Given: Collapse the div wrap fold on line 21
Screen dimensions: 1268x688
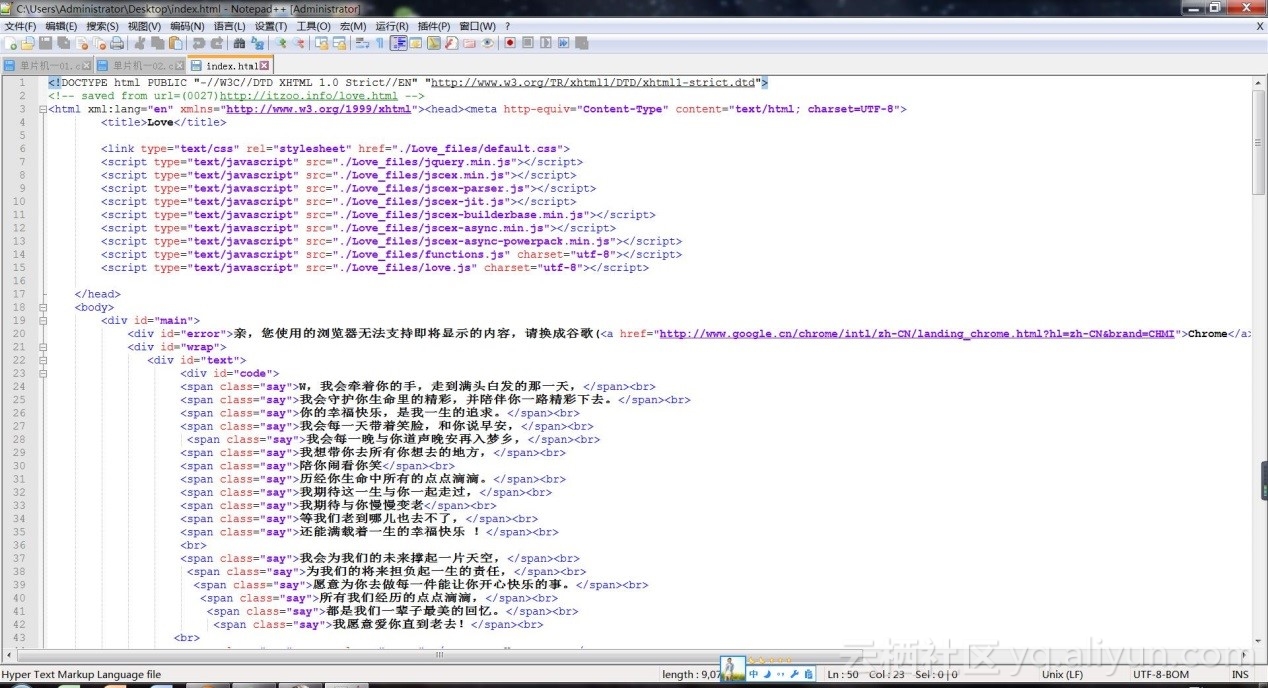Looking at the screenshot, I should [x=42, y=347].
